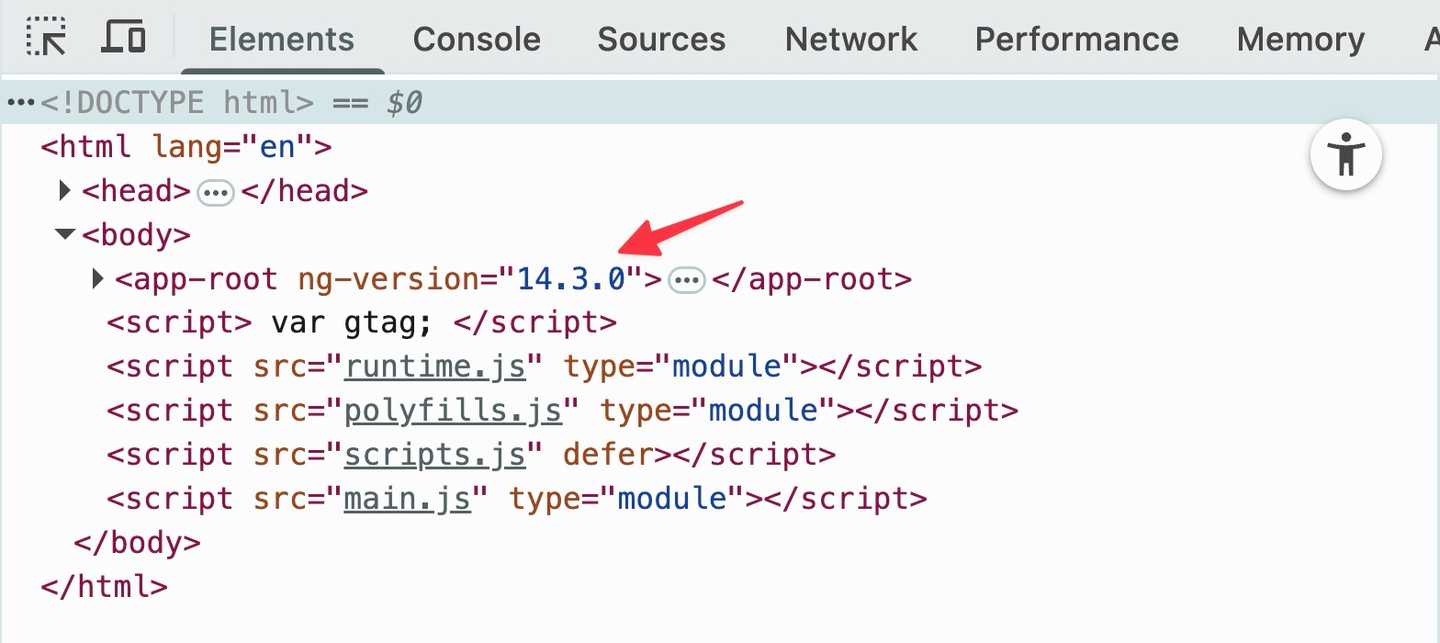Switch to the Network tab
The image size is (1440, 643).
[x=851, y=39]
